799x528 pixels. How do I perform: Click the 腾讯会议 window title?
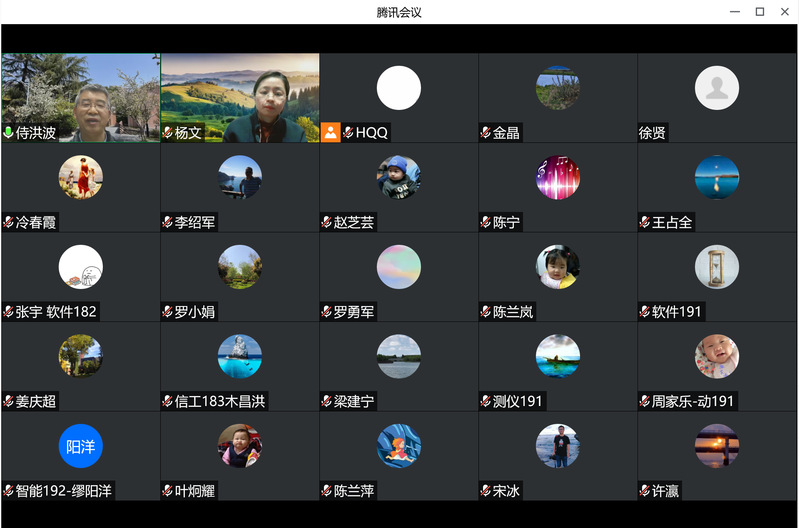click(x=399, y=12)
